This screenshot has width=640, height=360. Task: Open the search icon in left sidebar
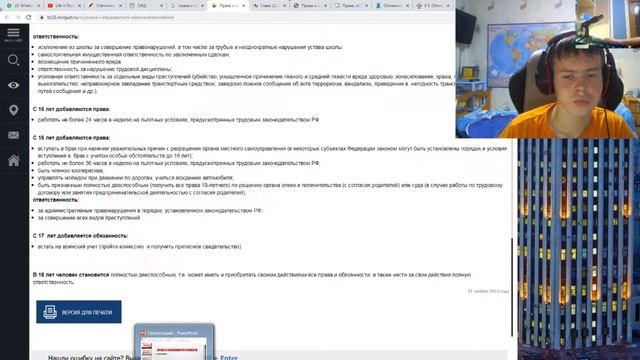[x=13, y=60]
